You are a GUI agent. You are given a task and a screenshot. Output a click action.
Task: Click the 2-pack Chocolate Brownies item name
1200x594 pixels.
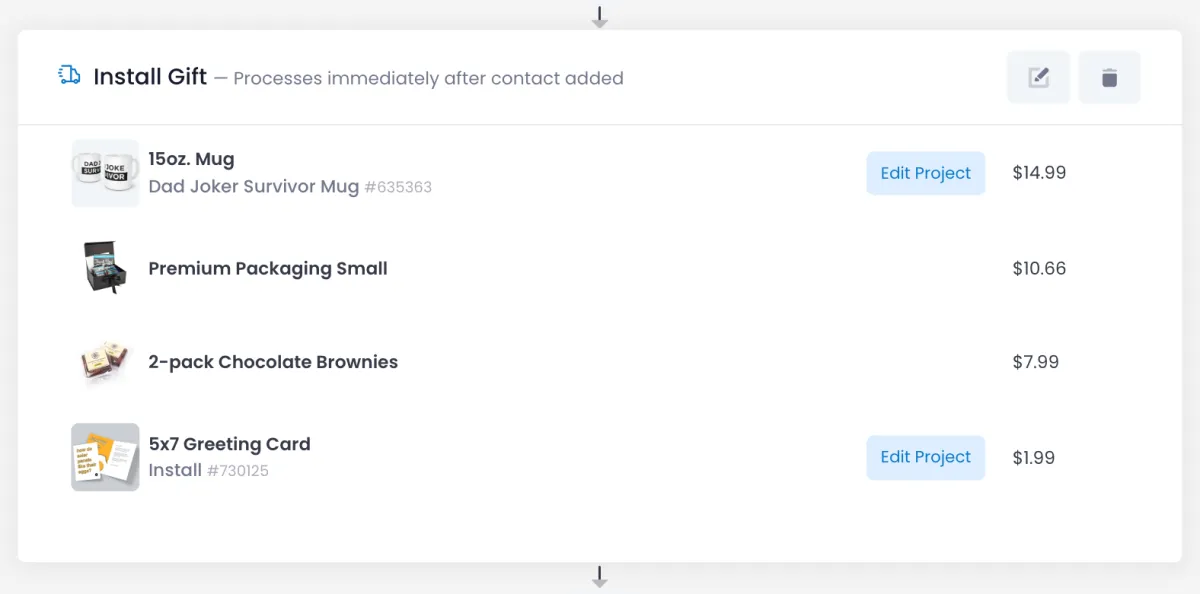[x=273, y=362]
